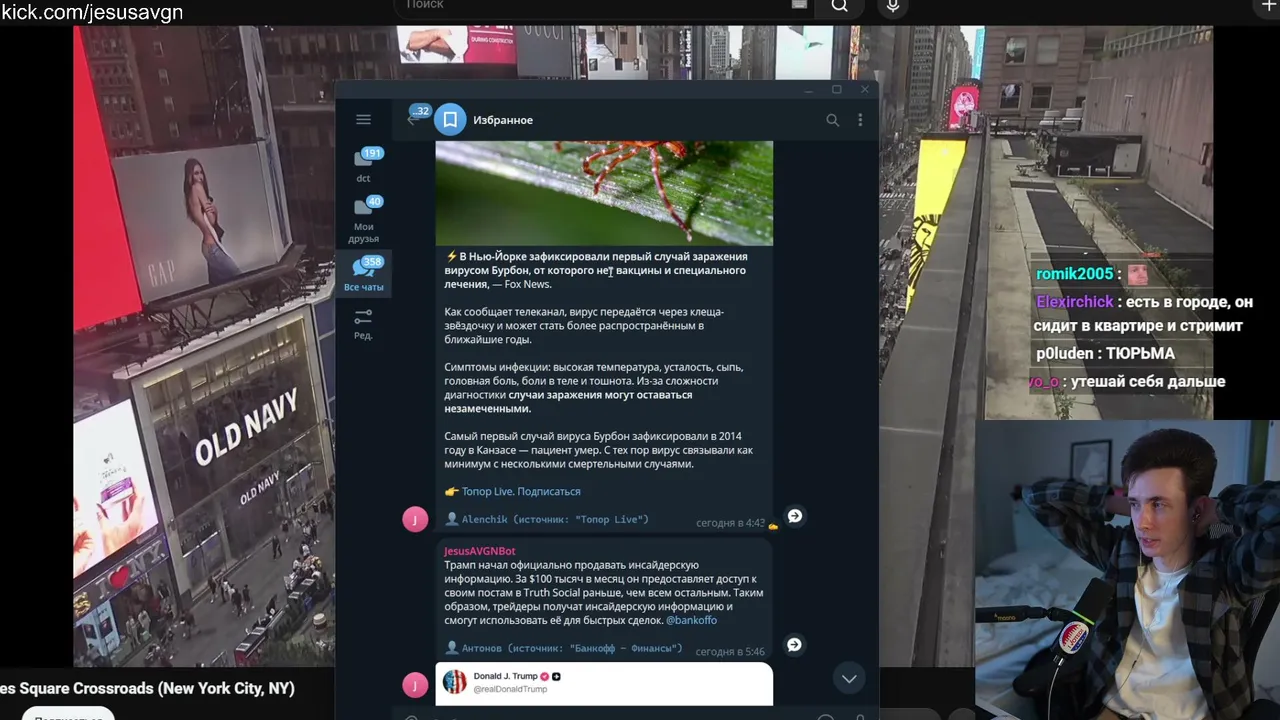
Task: Click the Elexirchick username in stream chat
Action: [x=1075, y=302]
